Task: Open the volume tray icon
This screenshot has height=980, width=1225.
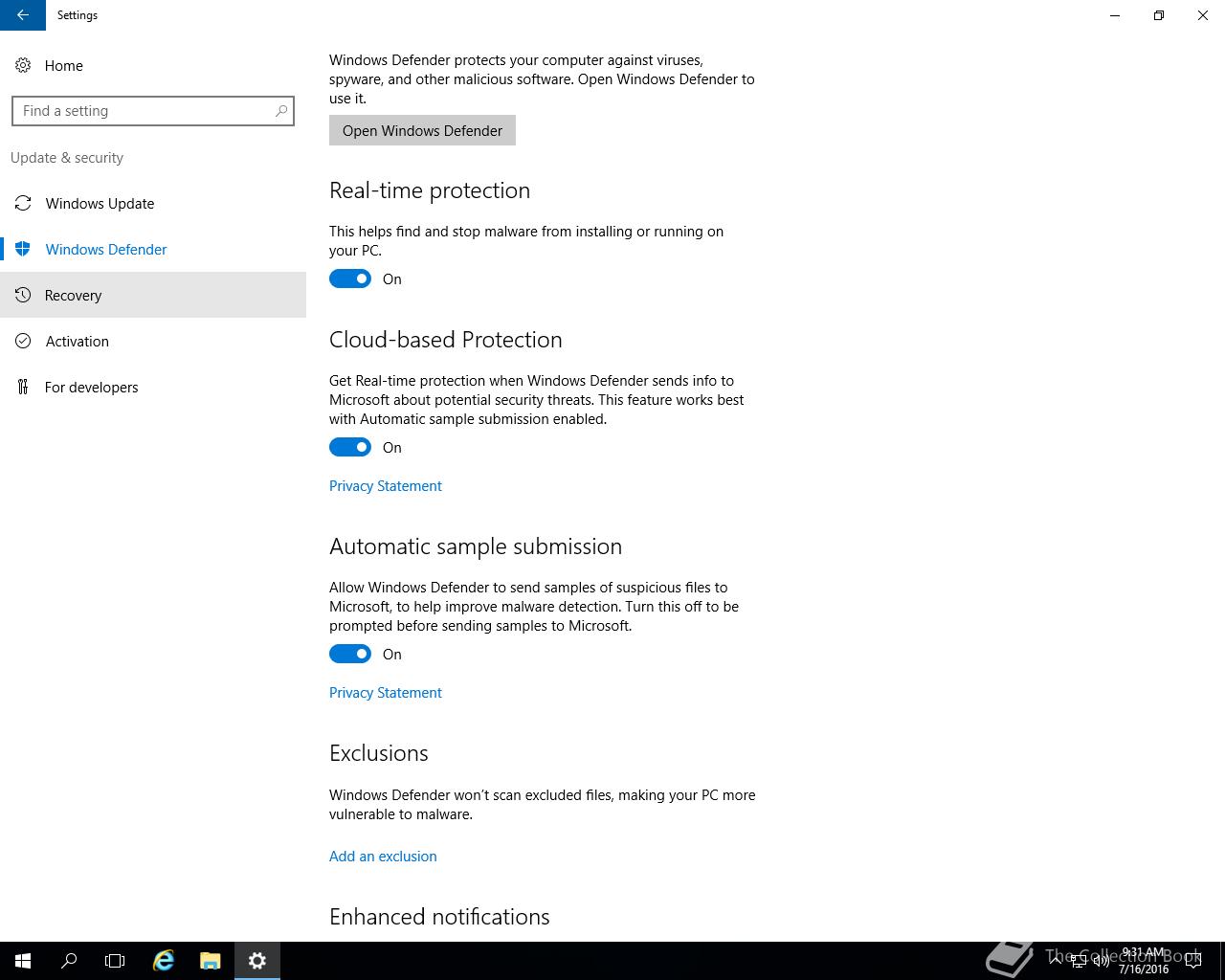Action: pyautogui.click(x=1101, y=961)
